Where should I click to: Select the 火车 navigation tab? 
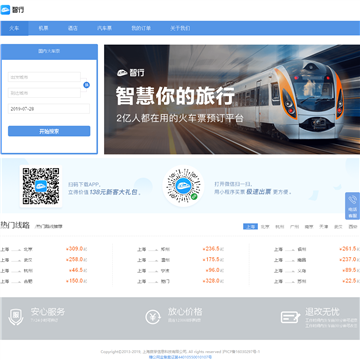14,28
